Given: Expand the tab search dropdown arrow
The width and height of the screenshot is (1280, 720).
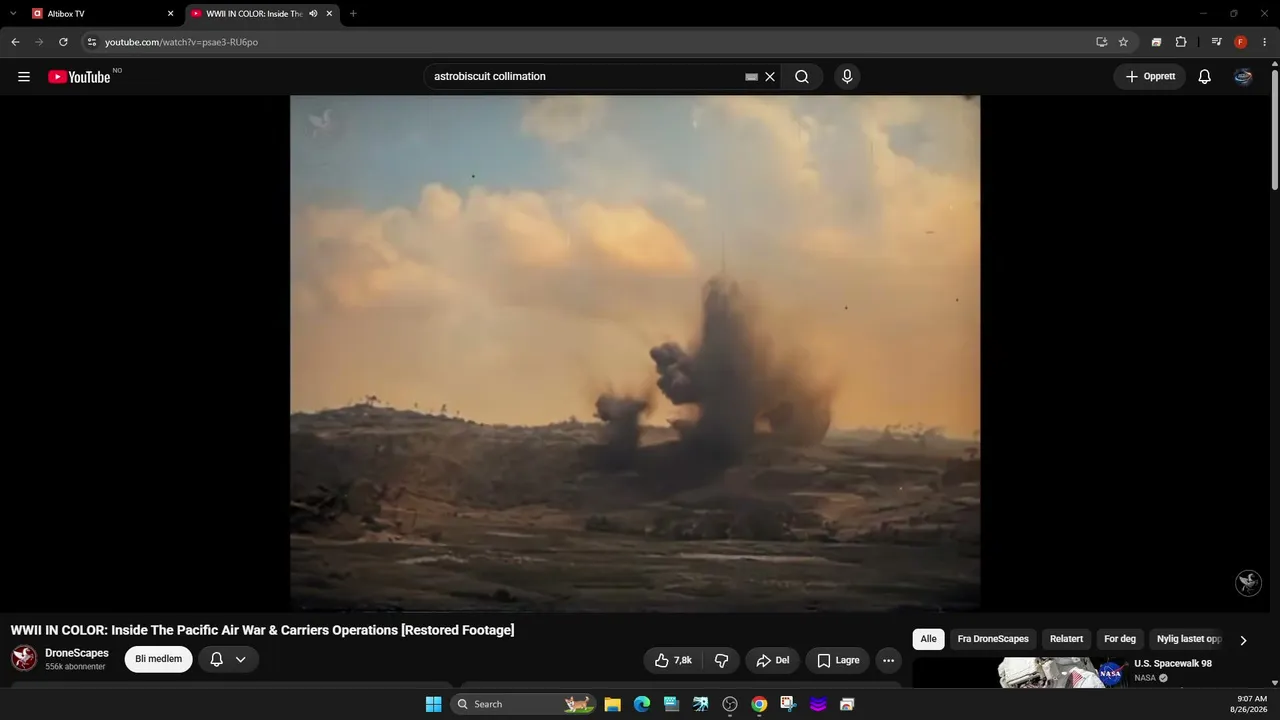Looking at the screenshot, I should 13,14.
